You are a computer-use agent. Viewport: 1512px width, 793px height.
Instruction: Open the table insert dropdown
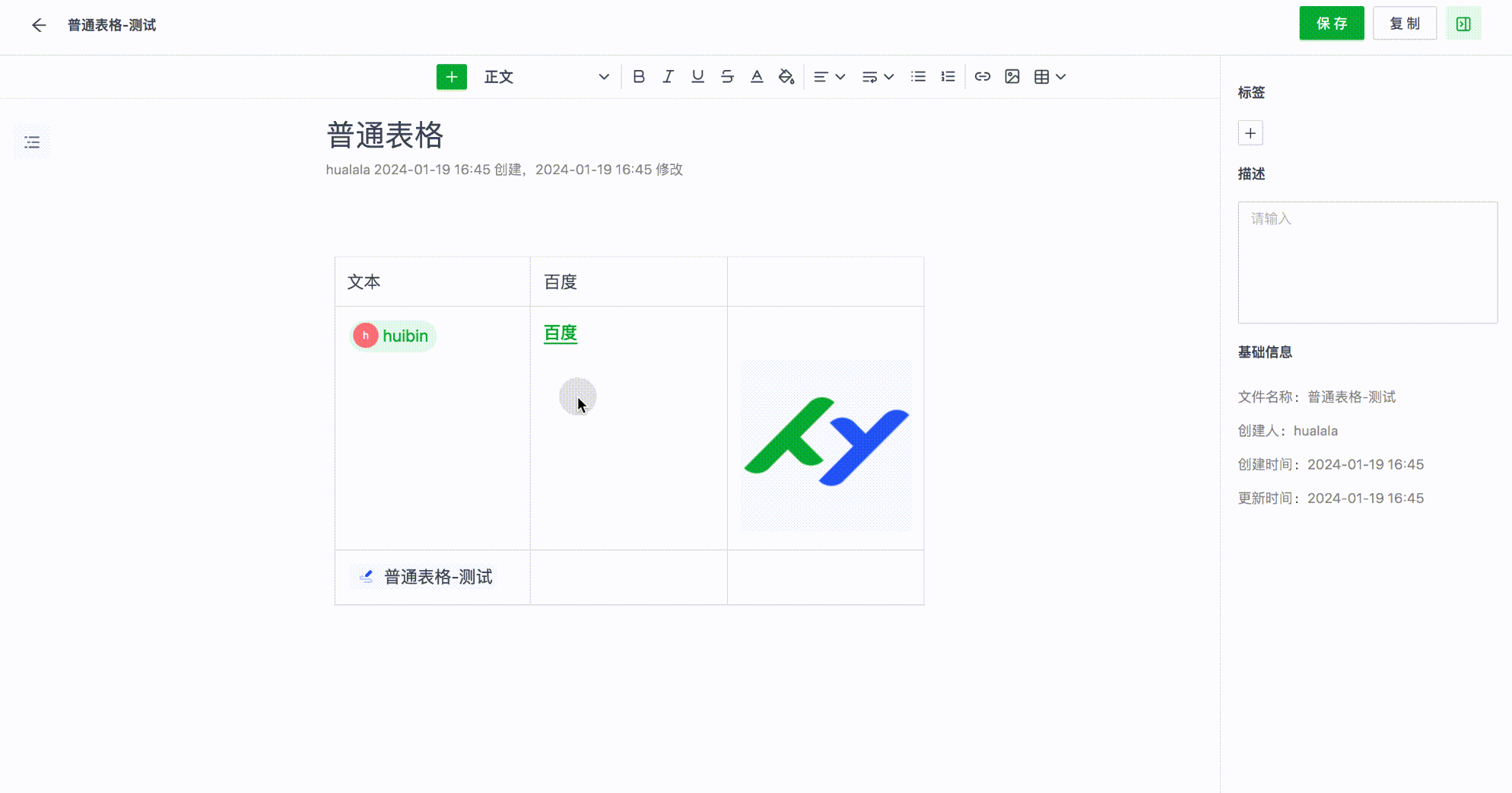tap(1050, 77)
